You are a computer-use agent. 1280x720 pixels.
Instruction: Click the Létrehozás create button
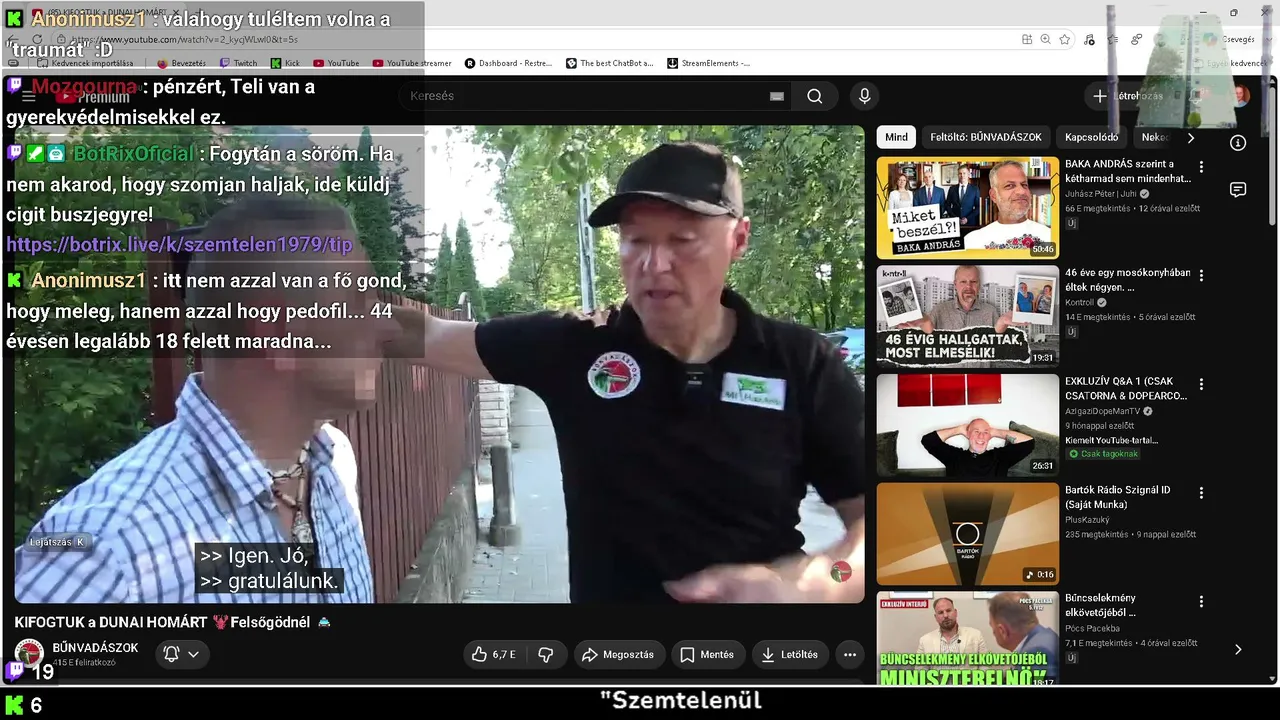tap(1129, 96)
